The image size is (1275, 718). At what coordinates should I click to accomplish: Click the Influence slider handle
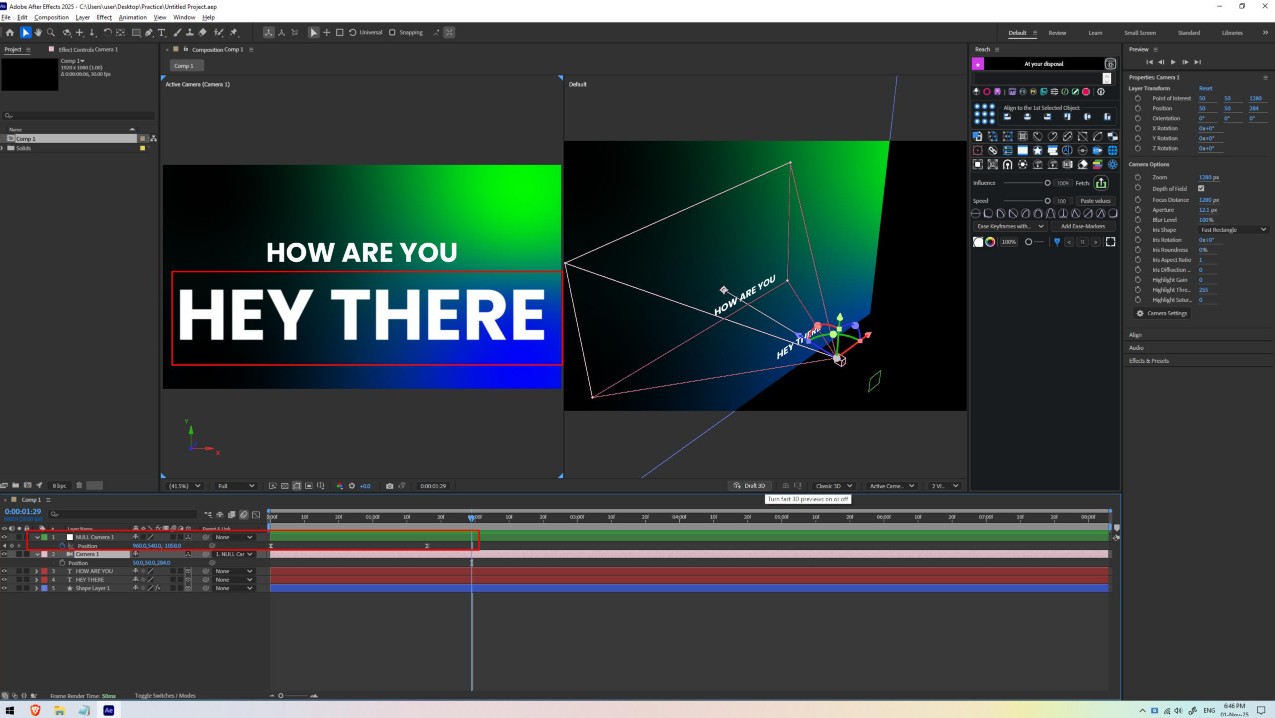click(x=1047, y=183)
